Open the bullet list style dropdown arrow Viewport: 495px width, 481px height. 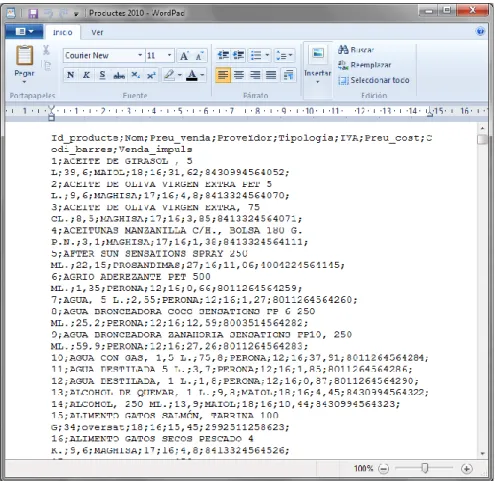click(x=267, y=55)
